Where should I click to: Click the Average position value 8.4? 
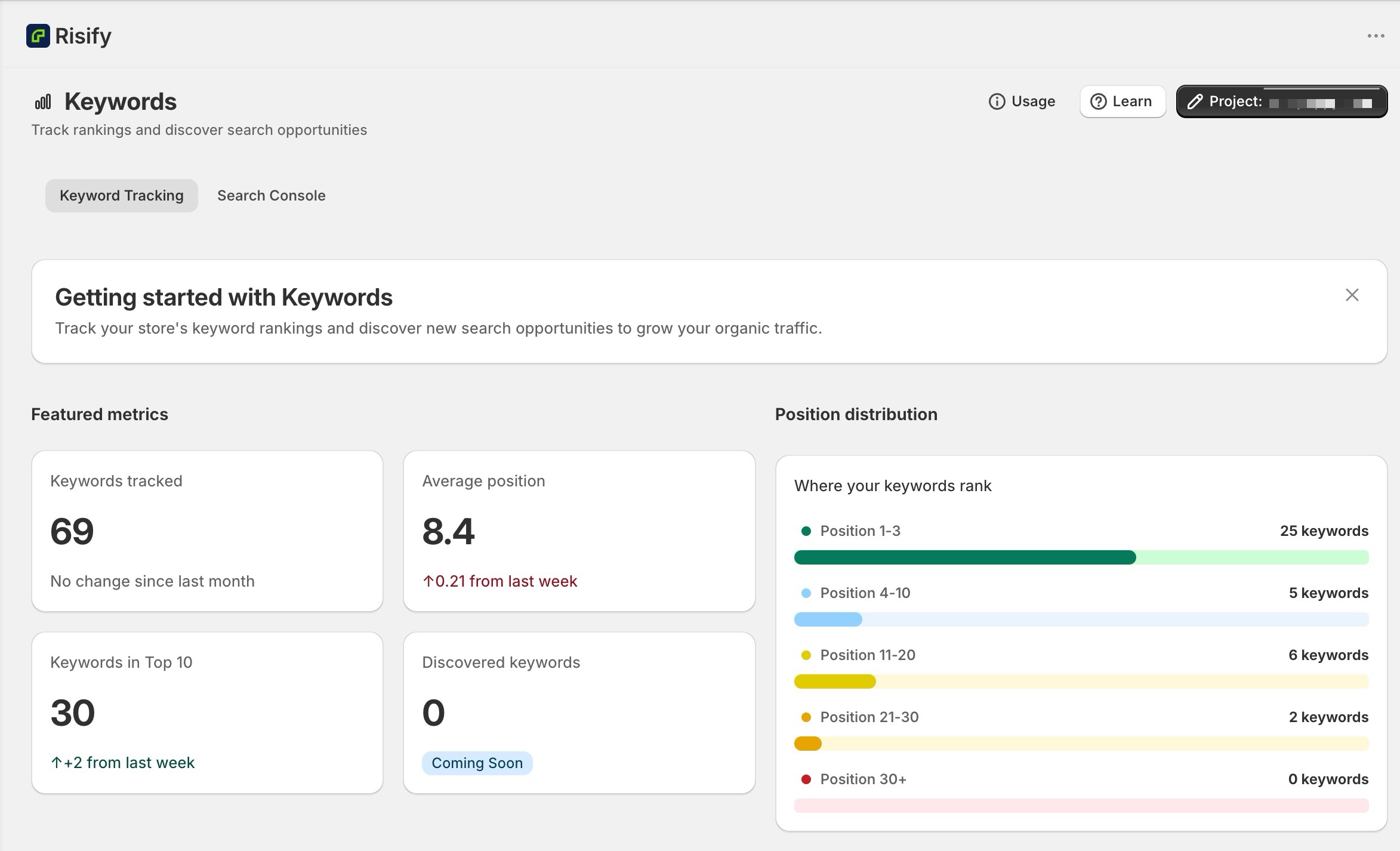point(448,531)
